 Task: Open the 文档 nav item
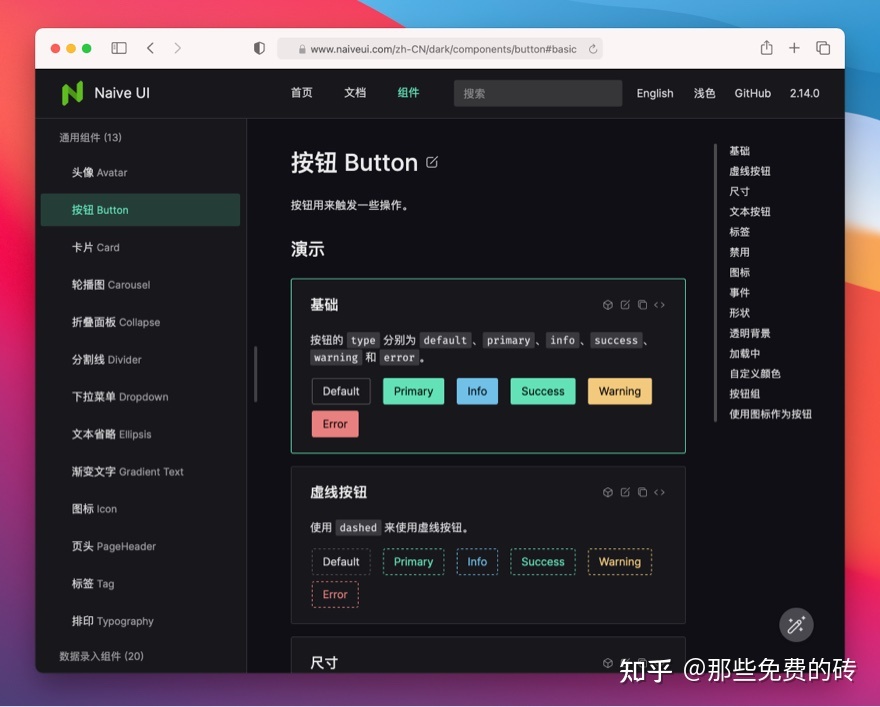pos(355,93)
